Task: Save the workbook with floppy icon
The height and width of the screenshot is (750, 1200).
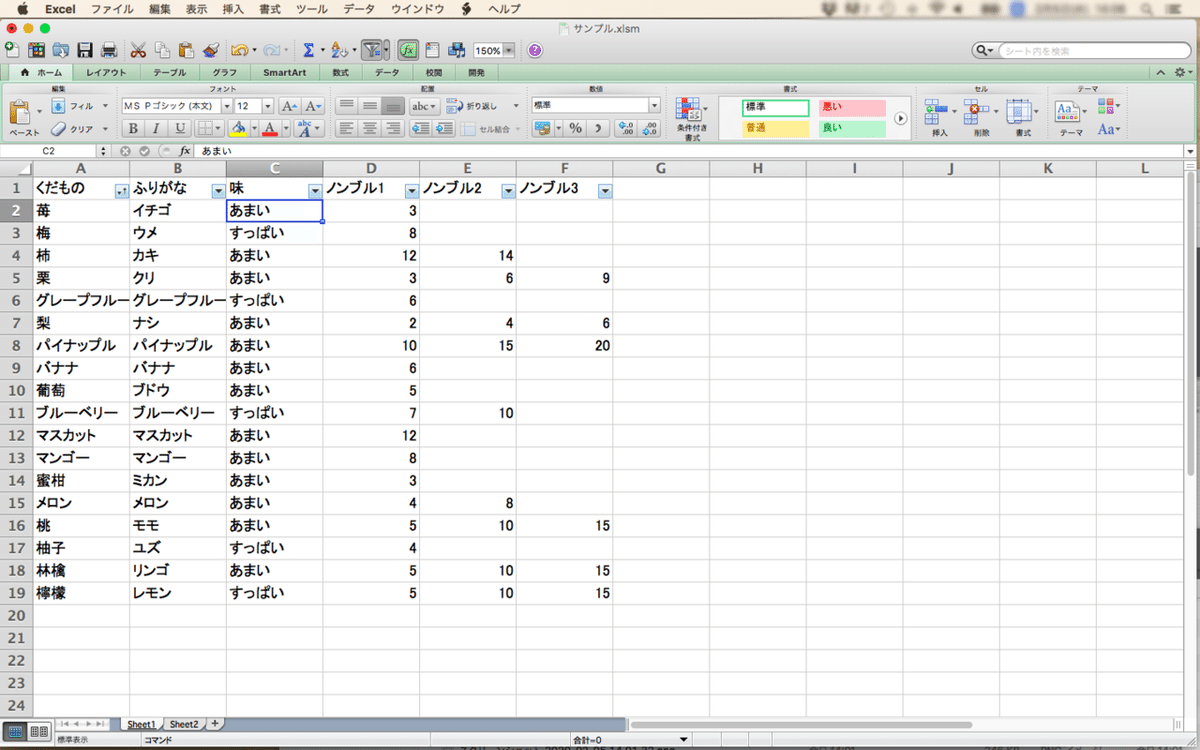Action: [x=85, y=49]
